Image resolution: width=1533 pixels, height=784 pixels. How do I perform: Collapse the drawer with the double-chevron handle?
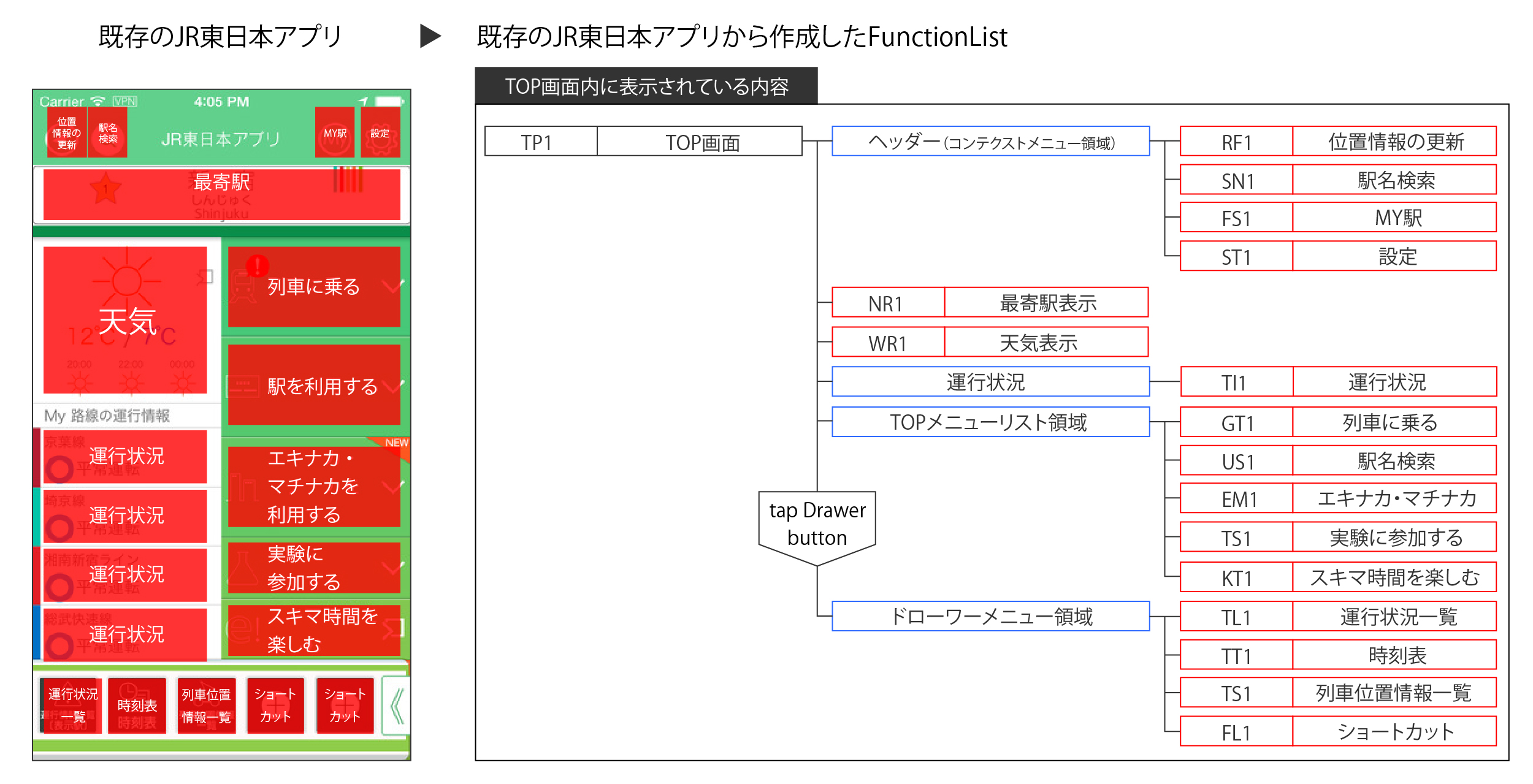(x=397, y=706)
